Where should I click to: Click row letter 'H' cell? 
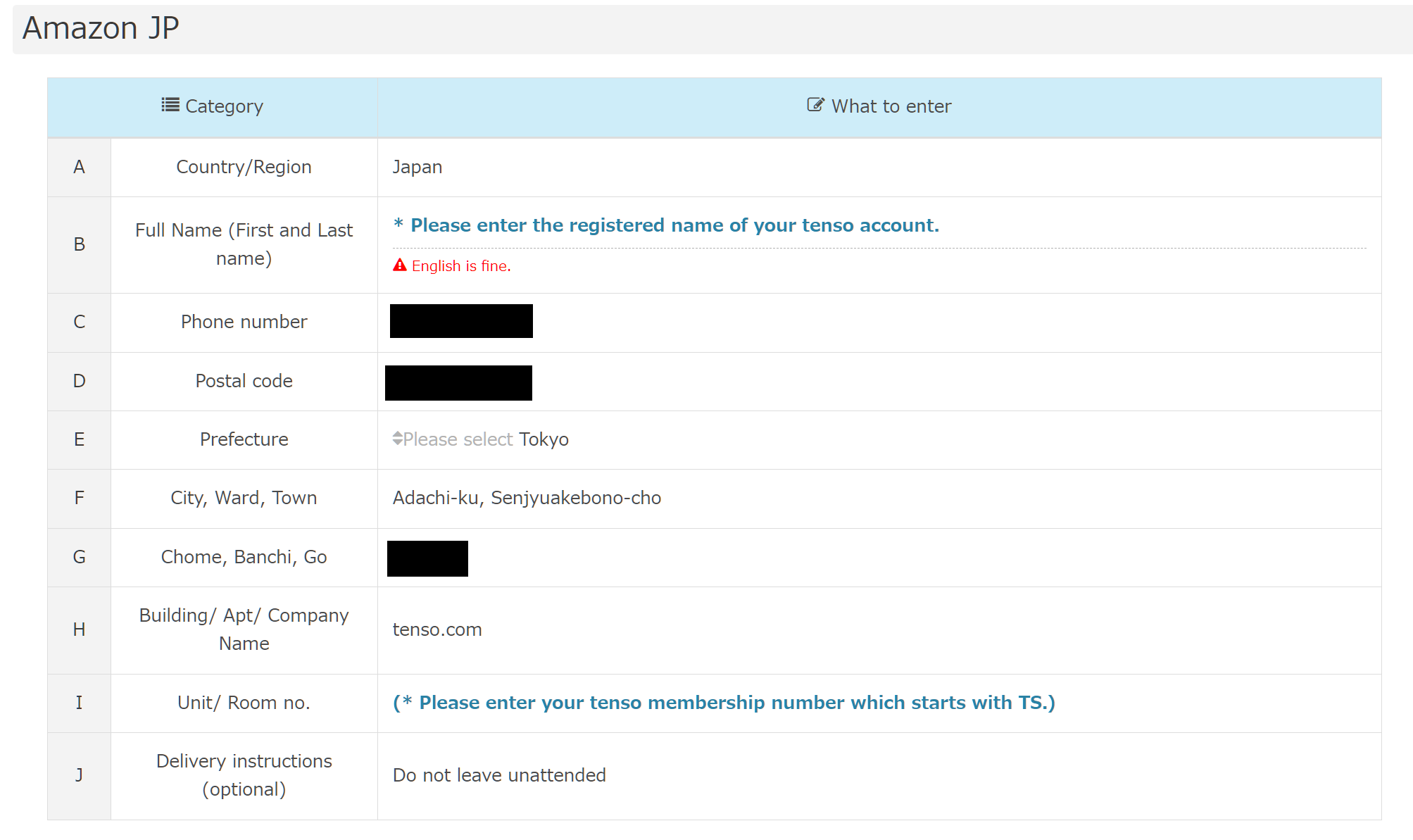(x=79, y=630)
